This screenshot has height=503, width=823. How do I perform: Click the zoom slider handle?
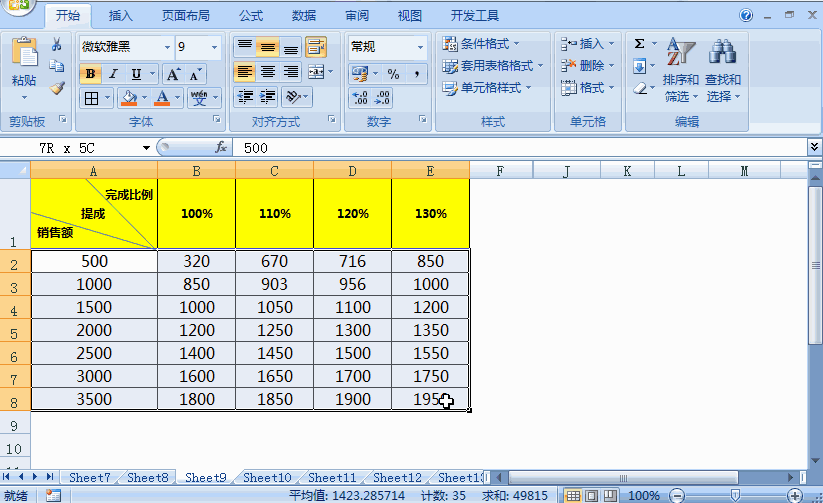coord(735,496)
